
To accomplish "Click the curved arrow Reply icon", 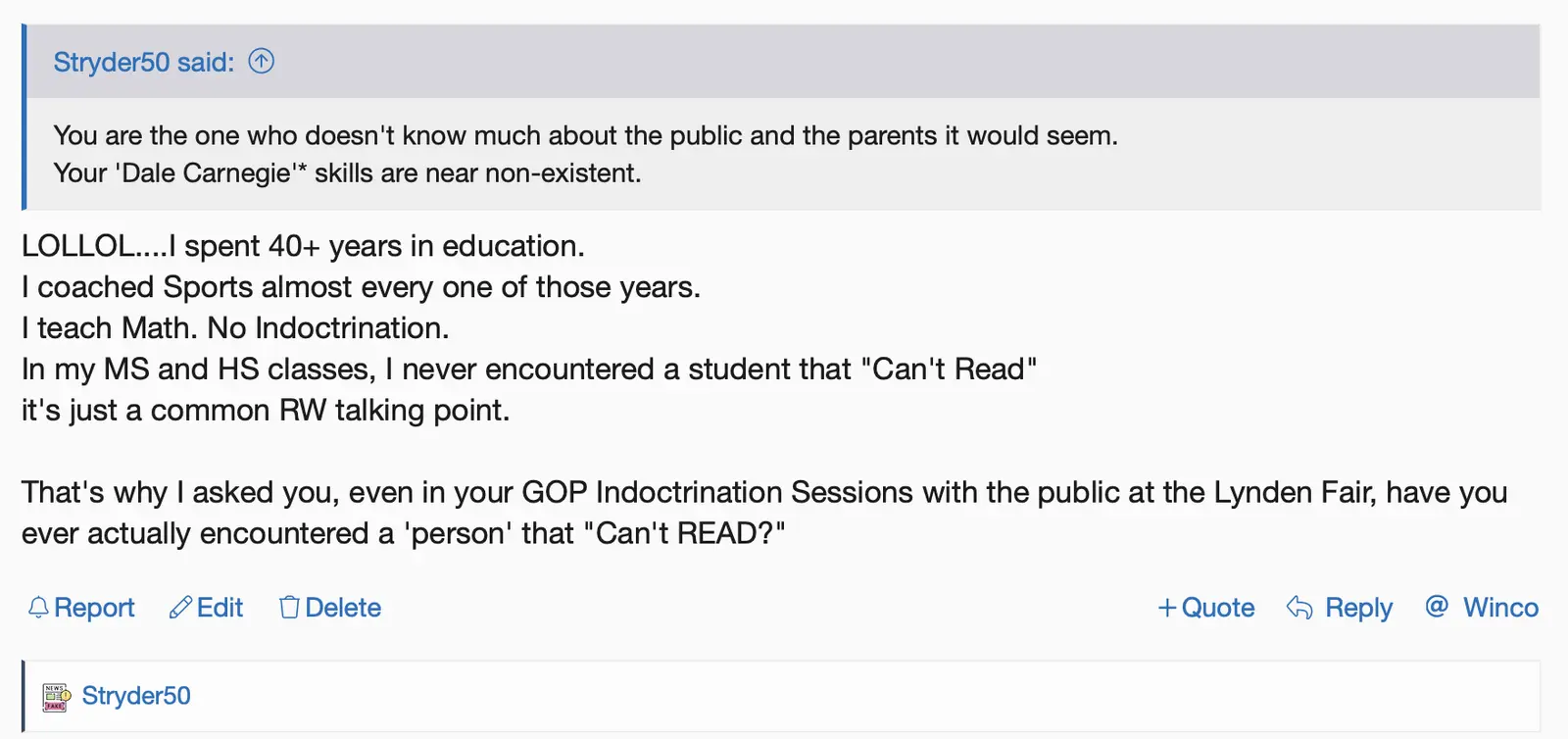I will [1299, 608].
